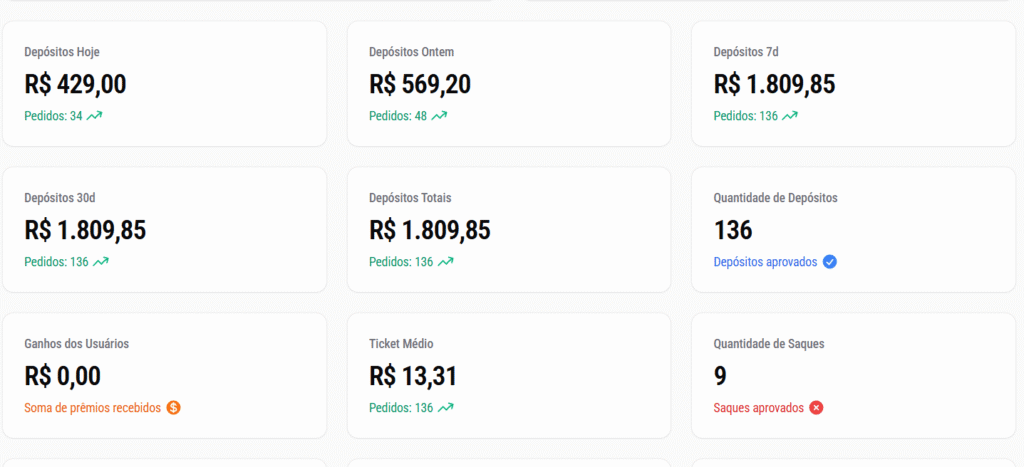The image size is (1024, 467).
Task: Click the Ticket Médio R$ 13,31 value
Action: (413, 377)
